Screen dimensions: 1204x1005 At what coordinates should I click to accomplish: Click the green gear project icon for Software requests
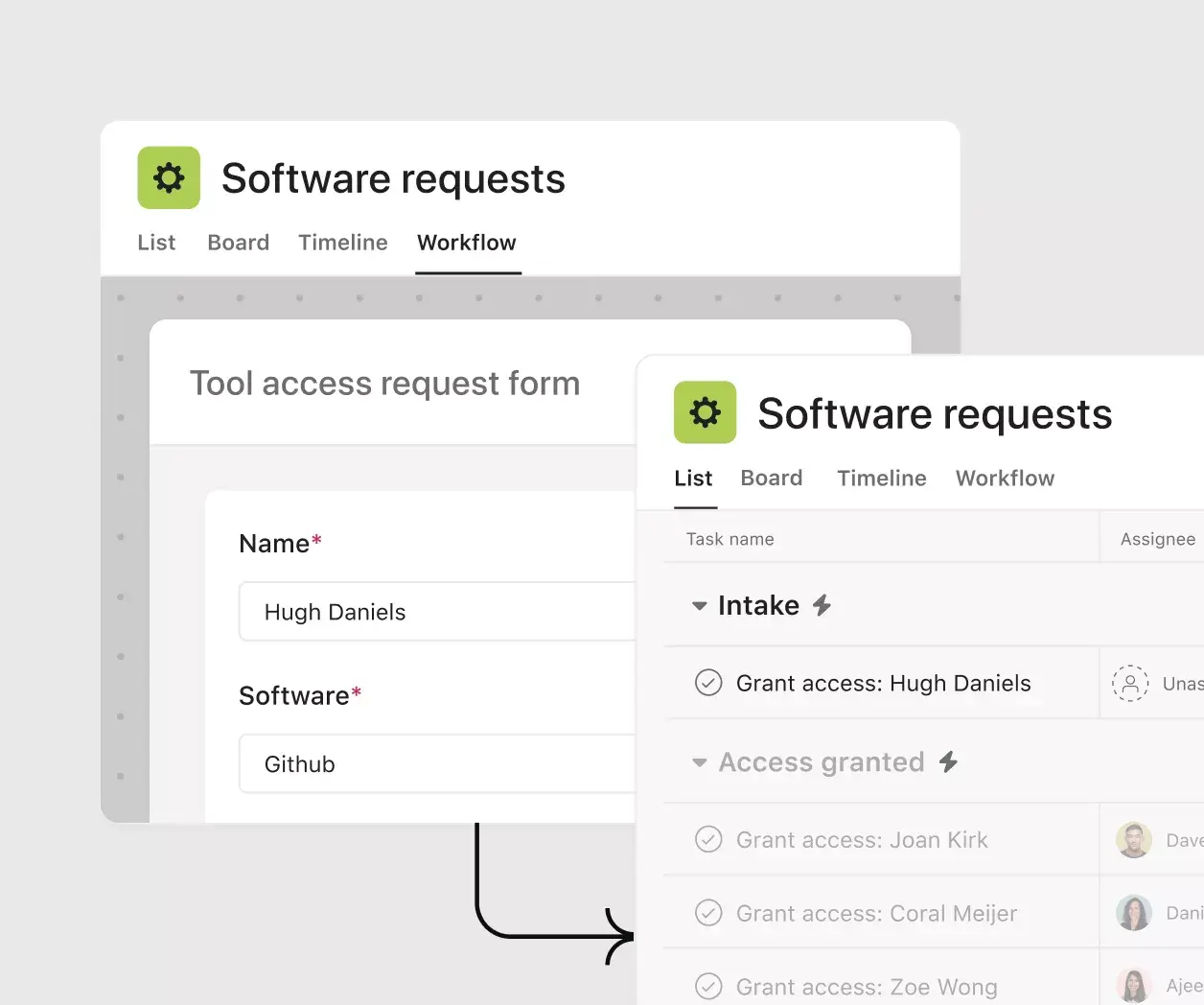pos(705,412)
